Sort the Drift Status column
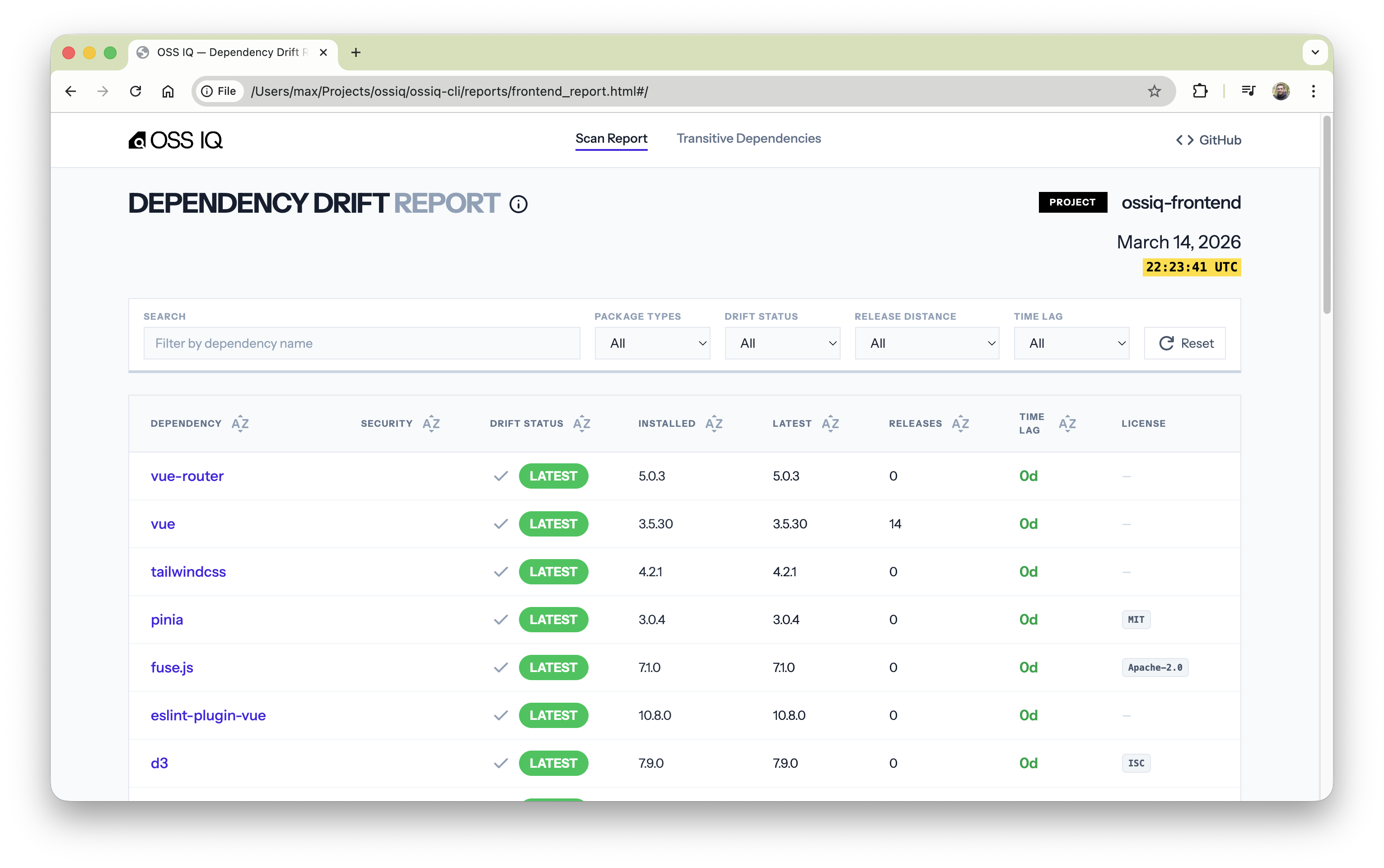This screenshot has width=1384, height=868. coord(582,423)
